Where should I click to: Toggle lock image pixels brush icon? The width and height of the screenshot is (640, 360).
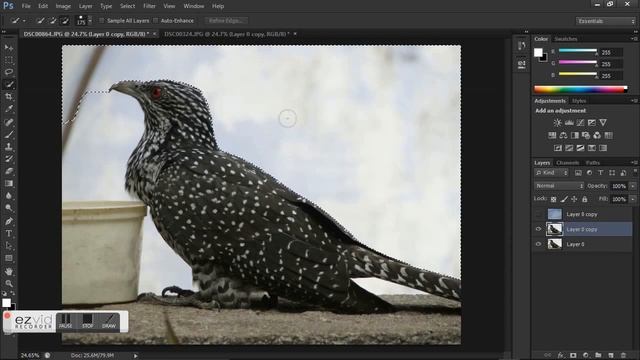click(x=564, y=199)
